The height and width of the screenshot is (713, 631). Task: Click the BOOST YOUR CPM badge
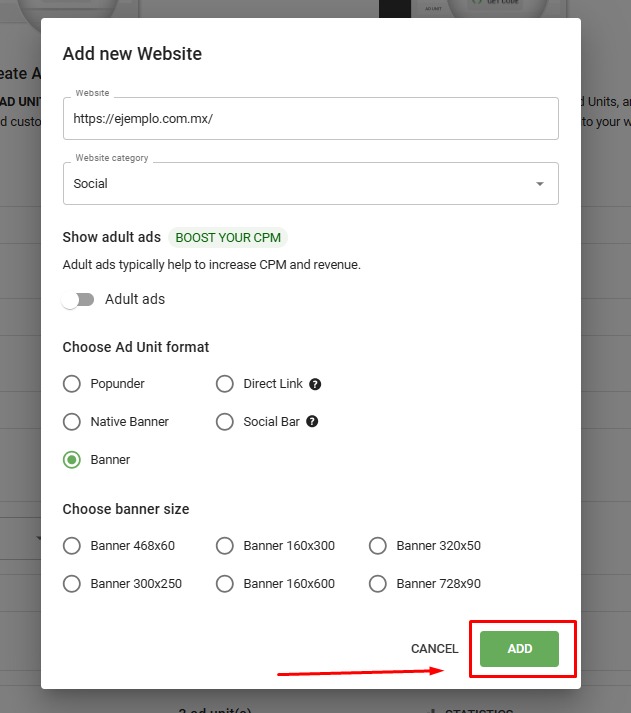(x=229, y=238)
